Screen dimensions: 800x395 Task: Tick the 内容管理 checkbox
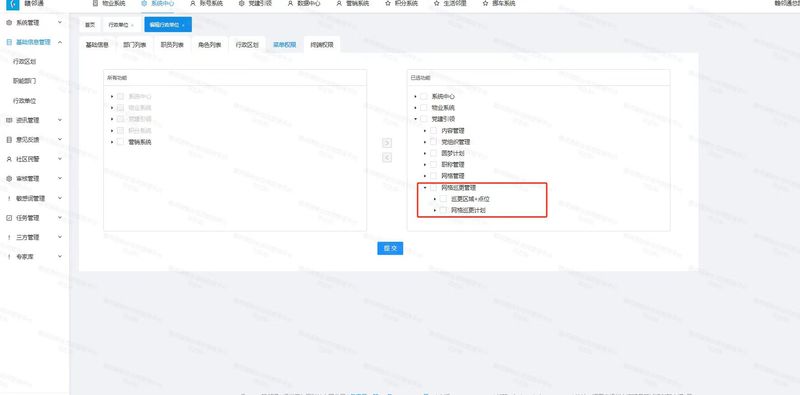click(434, 131)
